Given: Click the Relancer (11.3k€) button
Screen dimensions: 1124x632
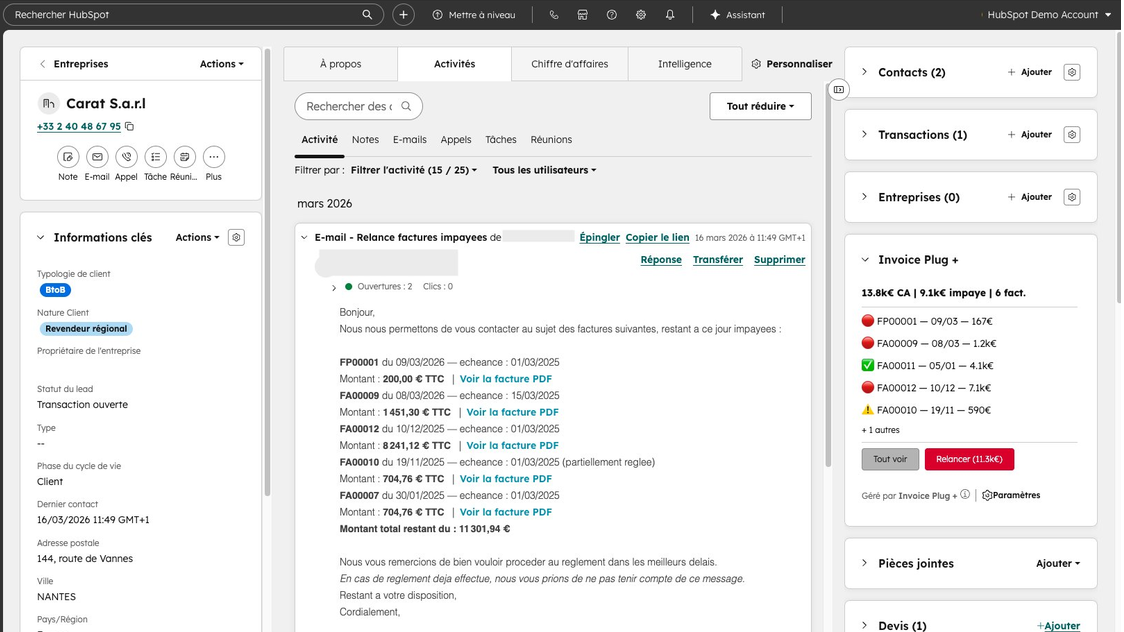Looking at the screenshot, I should pyautogui.click(x=969, y=459).
